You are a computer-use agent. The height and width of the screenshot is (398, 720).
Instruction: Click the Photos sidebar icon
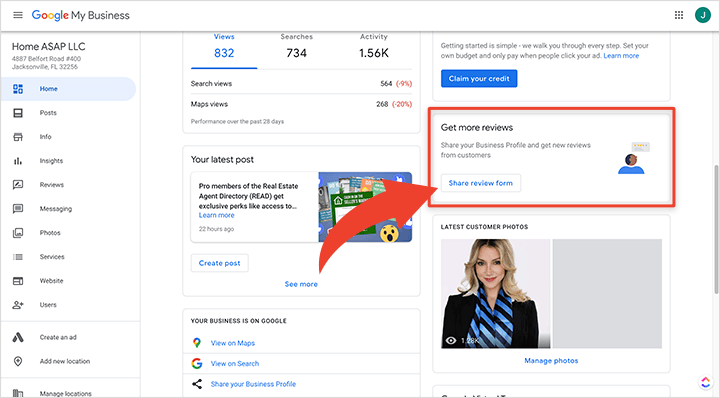click(x=18, y=233)
